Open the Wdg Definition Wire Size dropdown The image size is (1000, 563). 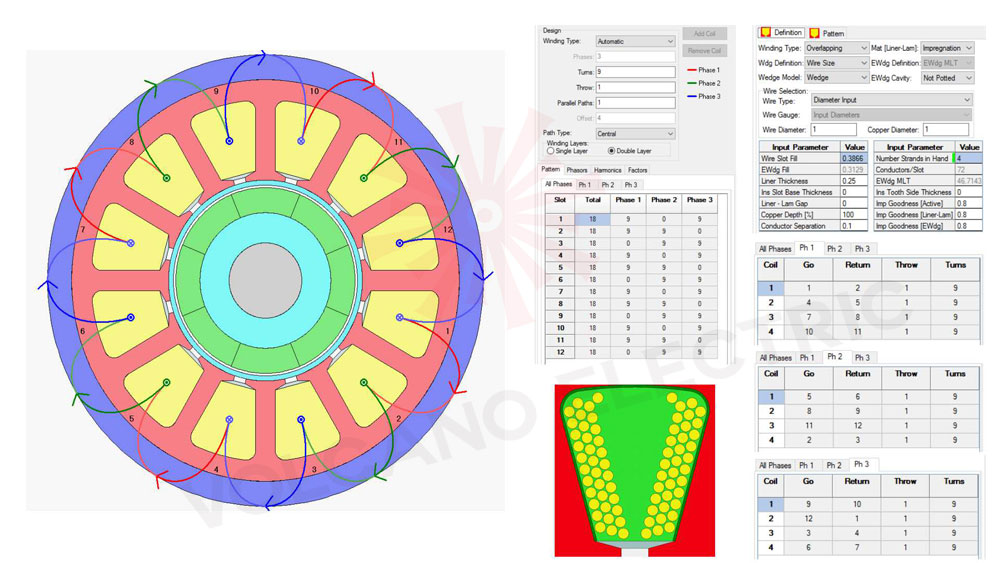pyautogui.click(x=836, y=63)
